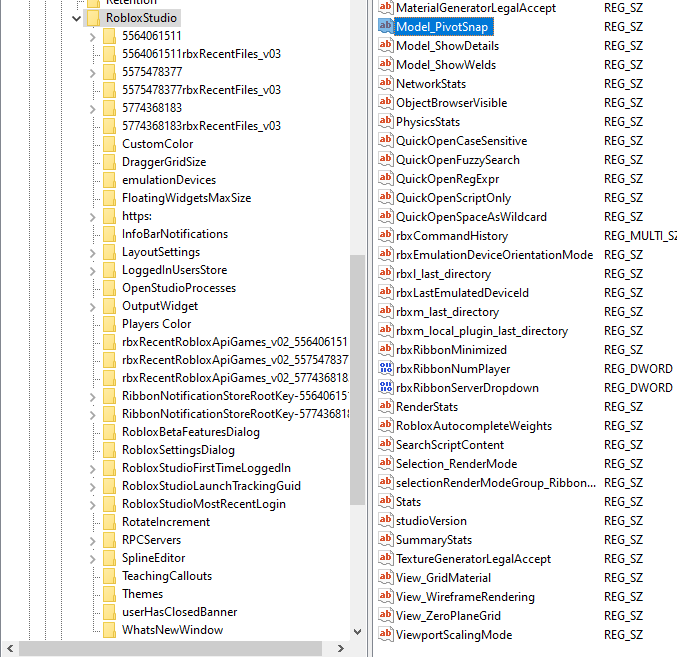Image resolution: width=677 pixels, height=657 pixels.
Task: Click the string icon beside studioVersion
Action: point(385,520)
